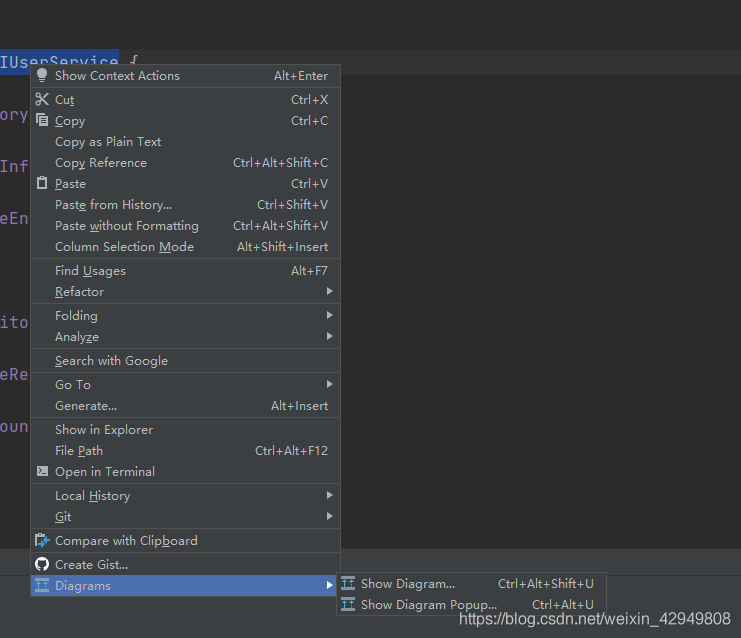Click the Copy label in the menu
Screen dimensions: 741x638
coord(70,121)
